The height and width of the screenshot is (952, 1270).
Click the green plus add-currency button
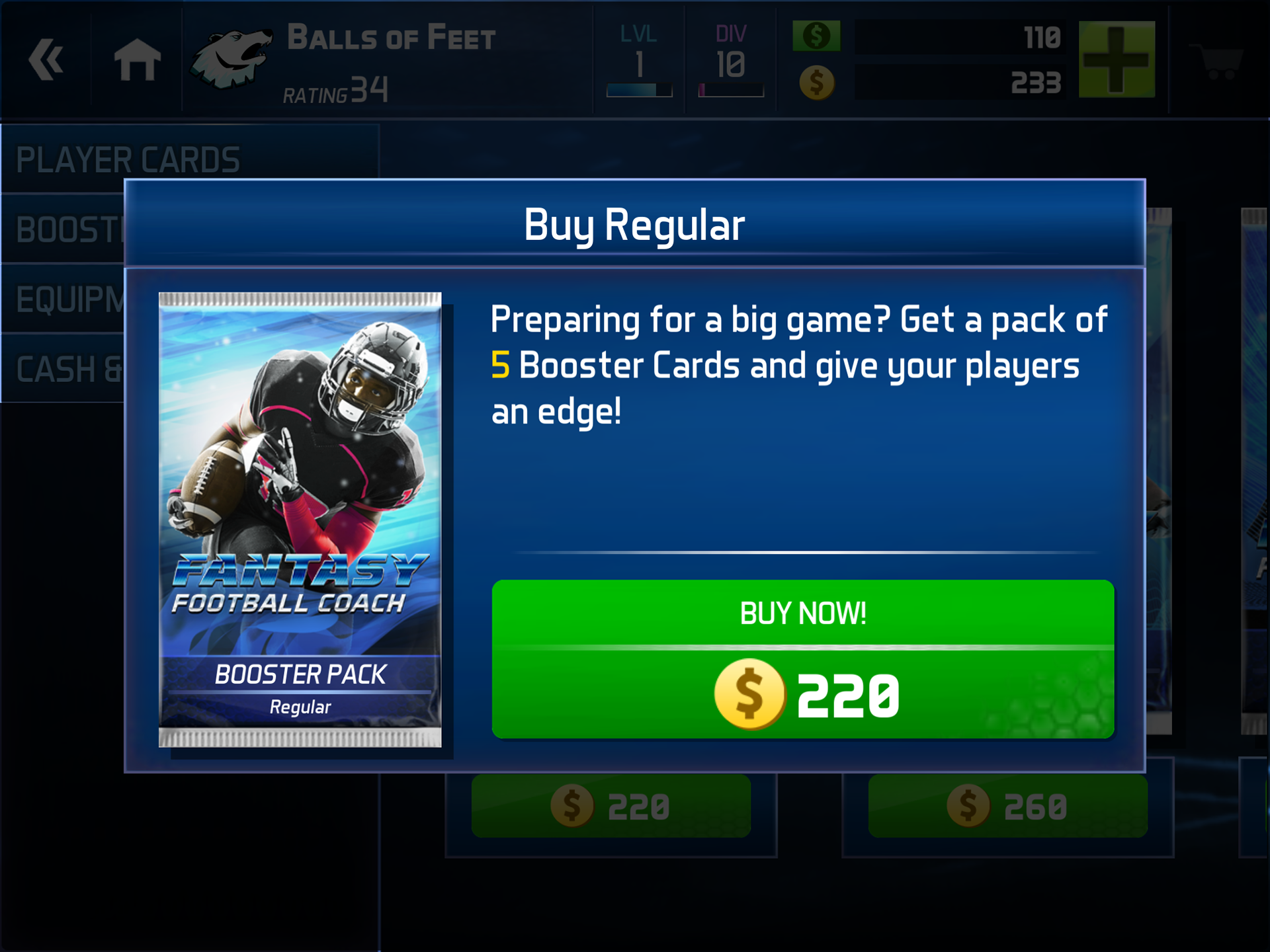(1117, 59)
